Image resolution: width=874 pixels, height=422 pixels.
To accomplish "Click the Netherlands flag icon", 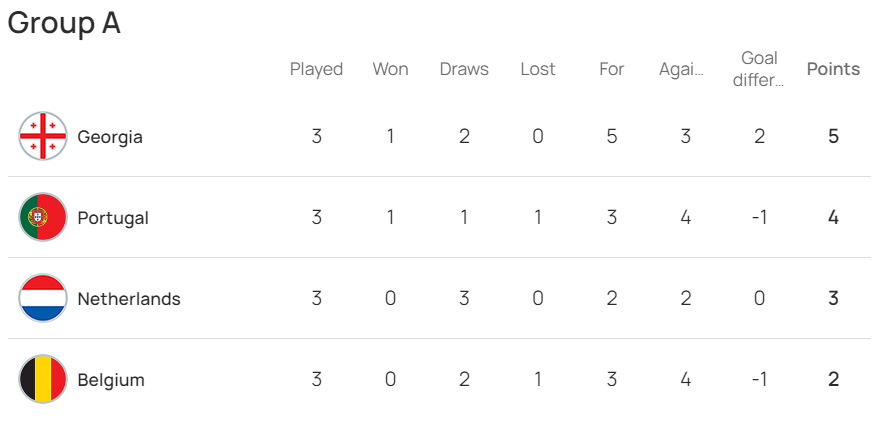I will [43, 298].
